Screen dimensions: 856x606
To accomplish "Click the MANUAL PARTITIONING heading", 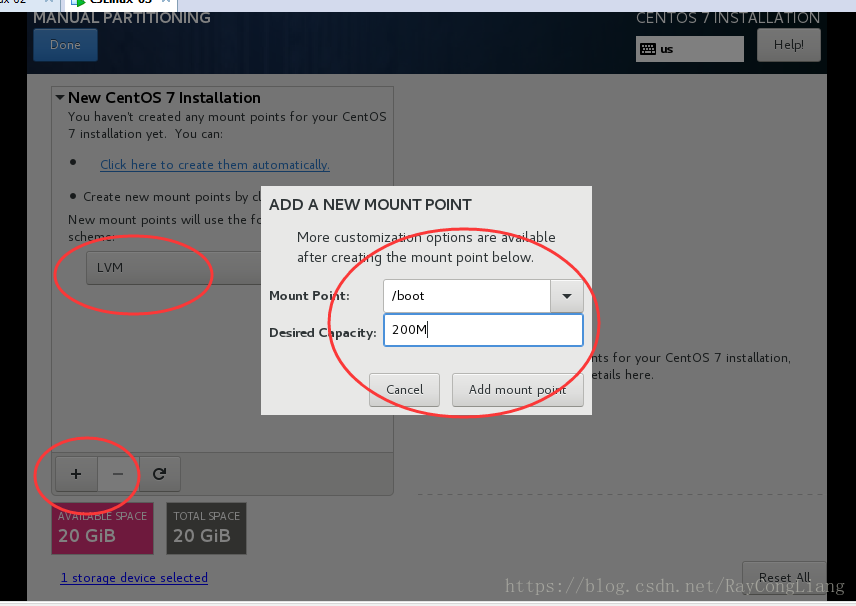I will [122, 18].
